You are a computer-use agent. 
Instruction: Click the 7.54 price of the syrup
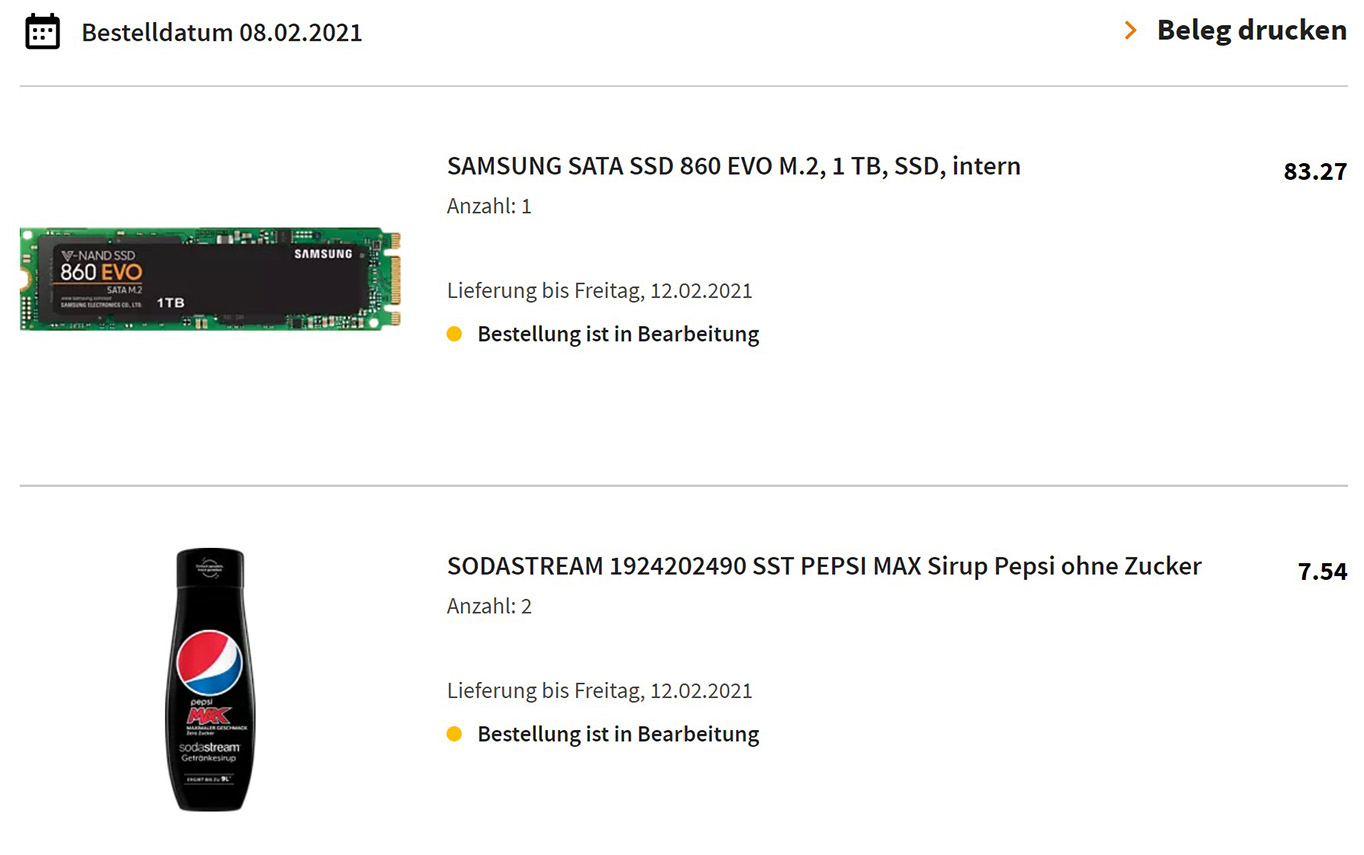coord(1322,572)
